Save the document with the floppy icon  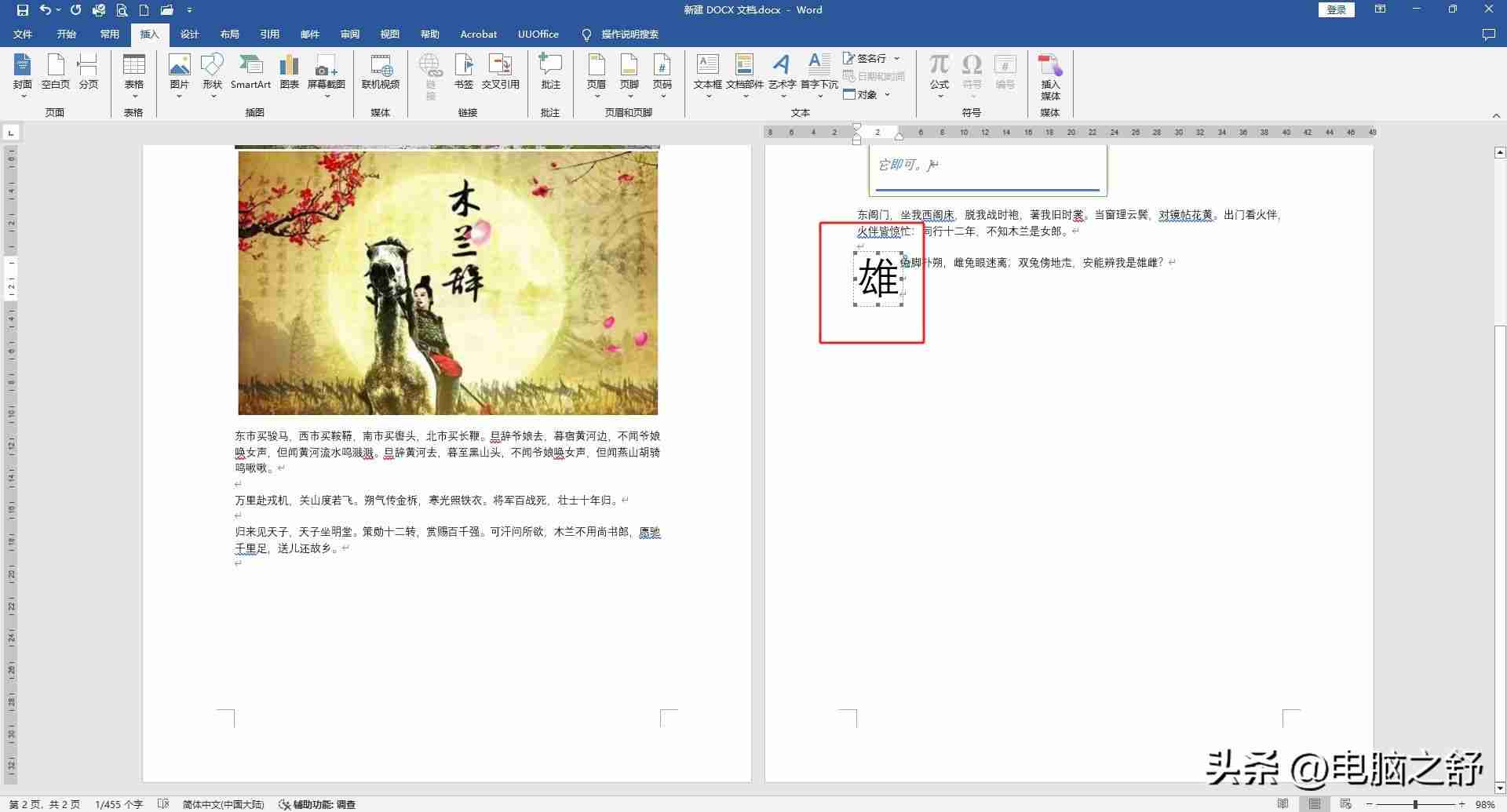click(x=22, y=10)
